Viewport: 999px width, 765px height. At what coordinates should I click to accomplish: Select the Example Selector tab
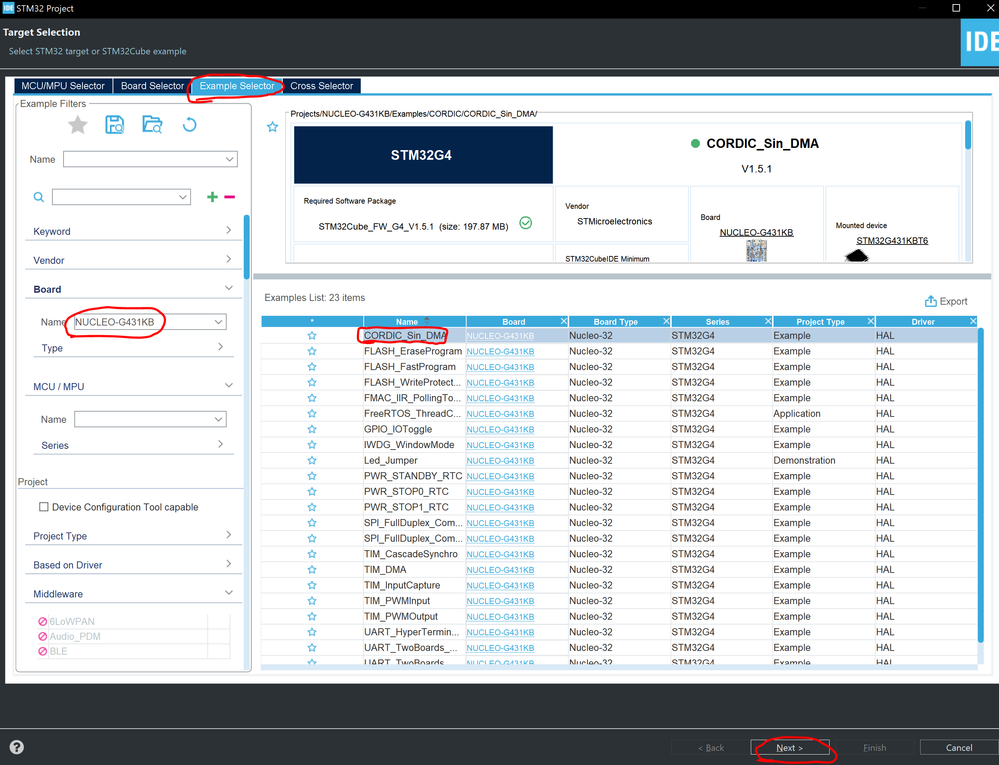(237, 86)
